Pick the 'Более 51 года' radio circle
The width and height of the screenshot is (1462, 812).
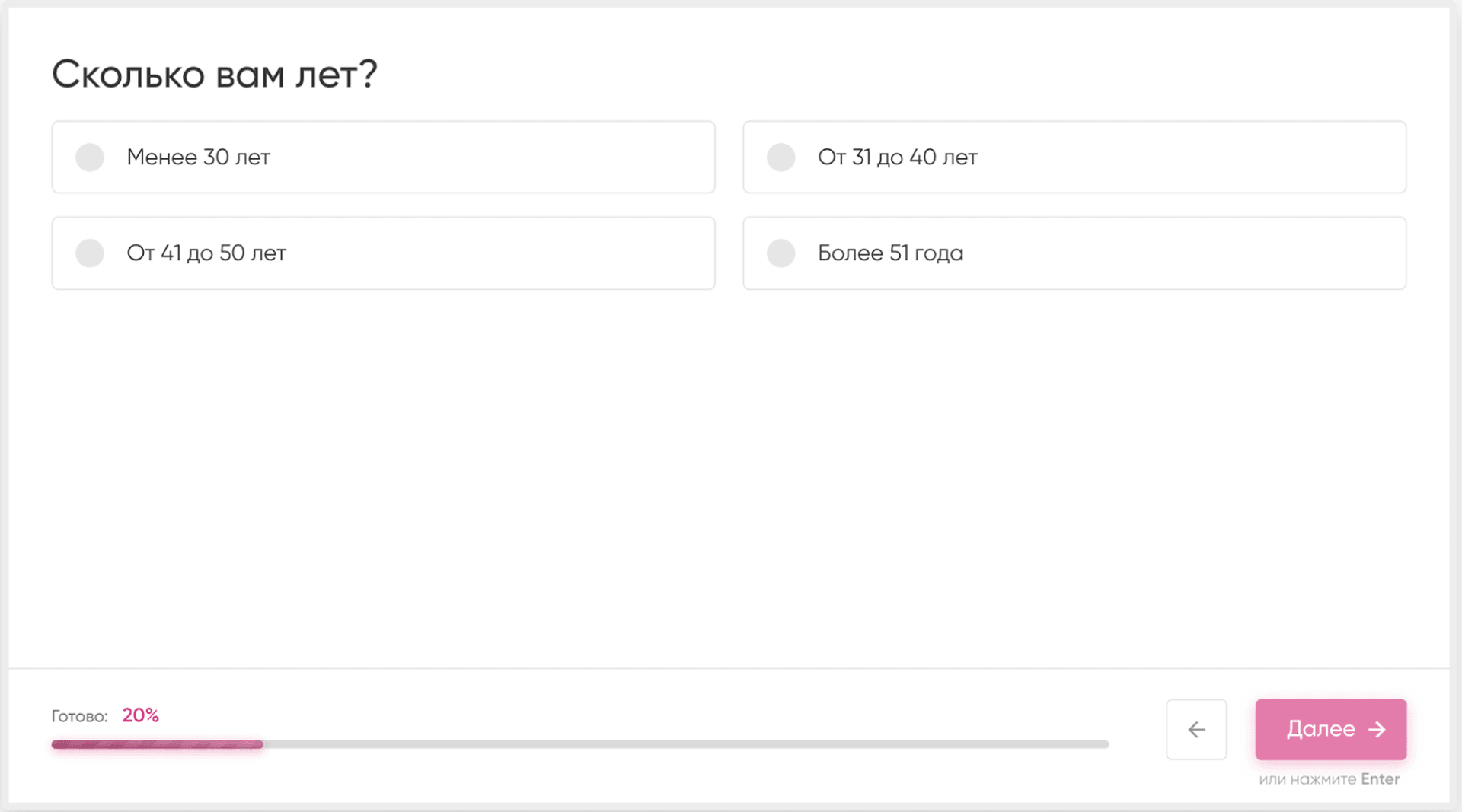click(x=780, y=253)
